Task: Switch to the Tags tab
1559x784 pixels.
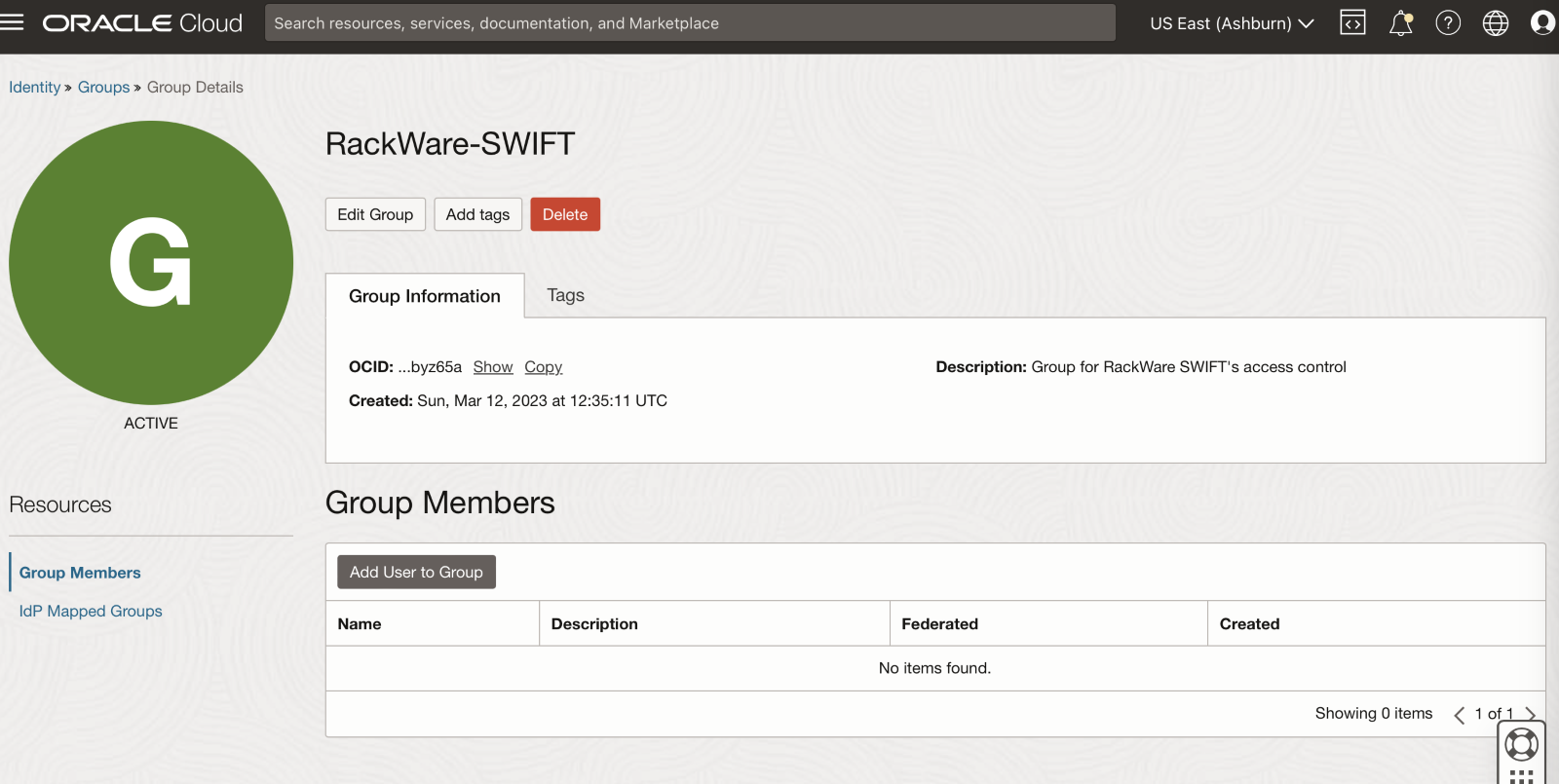Action: pos(565,295)
